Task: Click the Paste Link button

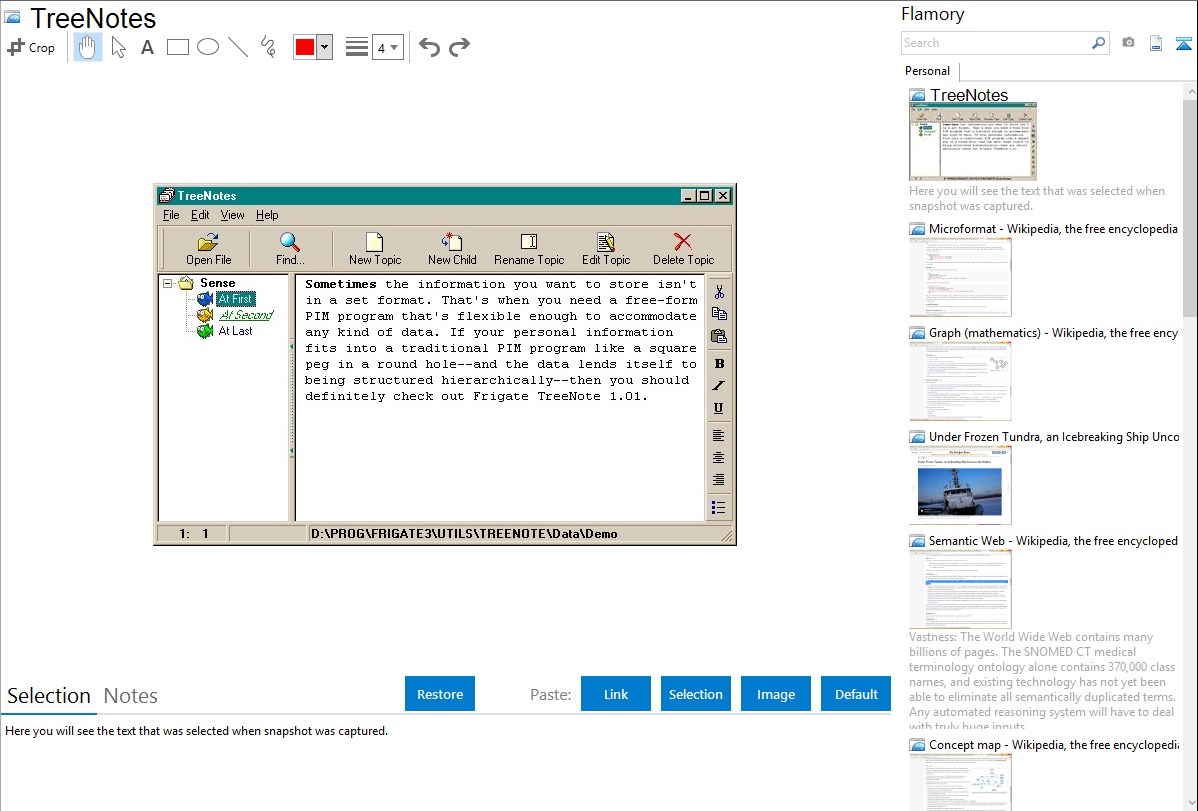Action: [616, 694]
